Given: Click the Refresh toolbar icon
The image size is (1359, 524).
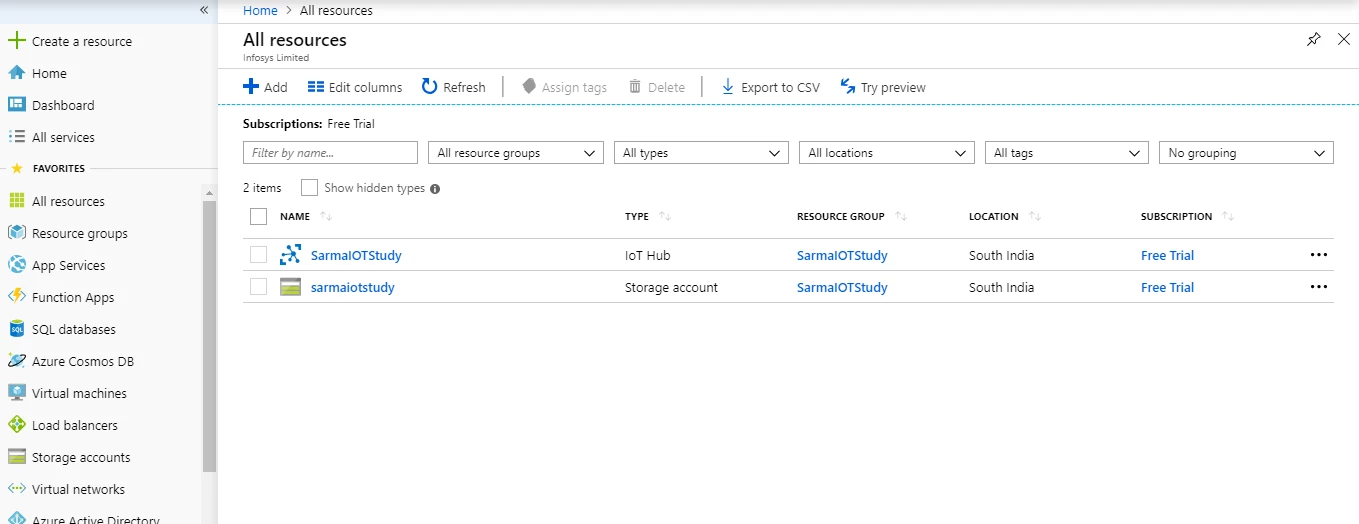Looking at the screenshot, I should coord(430,87).
